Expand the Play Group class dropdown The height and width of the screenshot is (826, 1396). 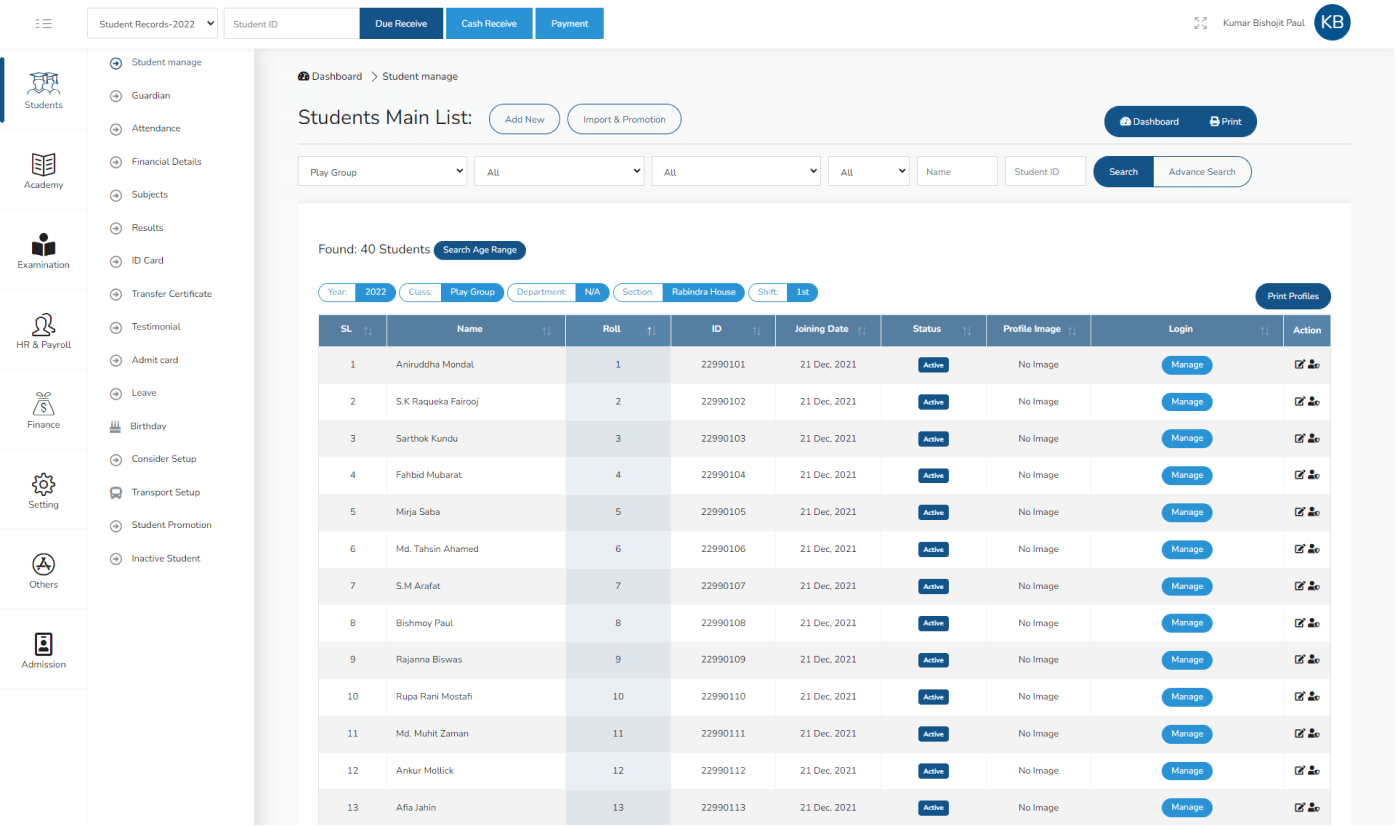(382, 172)
